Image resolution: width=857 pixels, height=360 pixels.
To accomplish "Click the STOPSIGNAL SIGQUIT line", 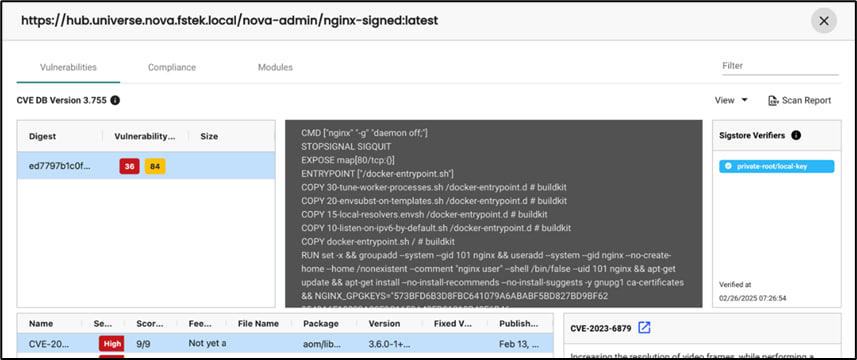I will click(346, 147).
